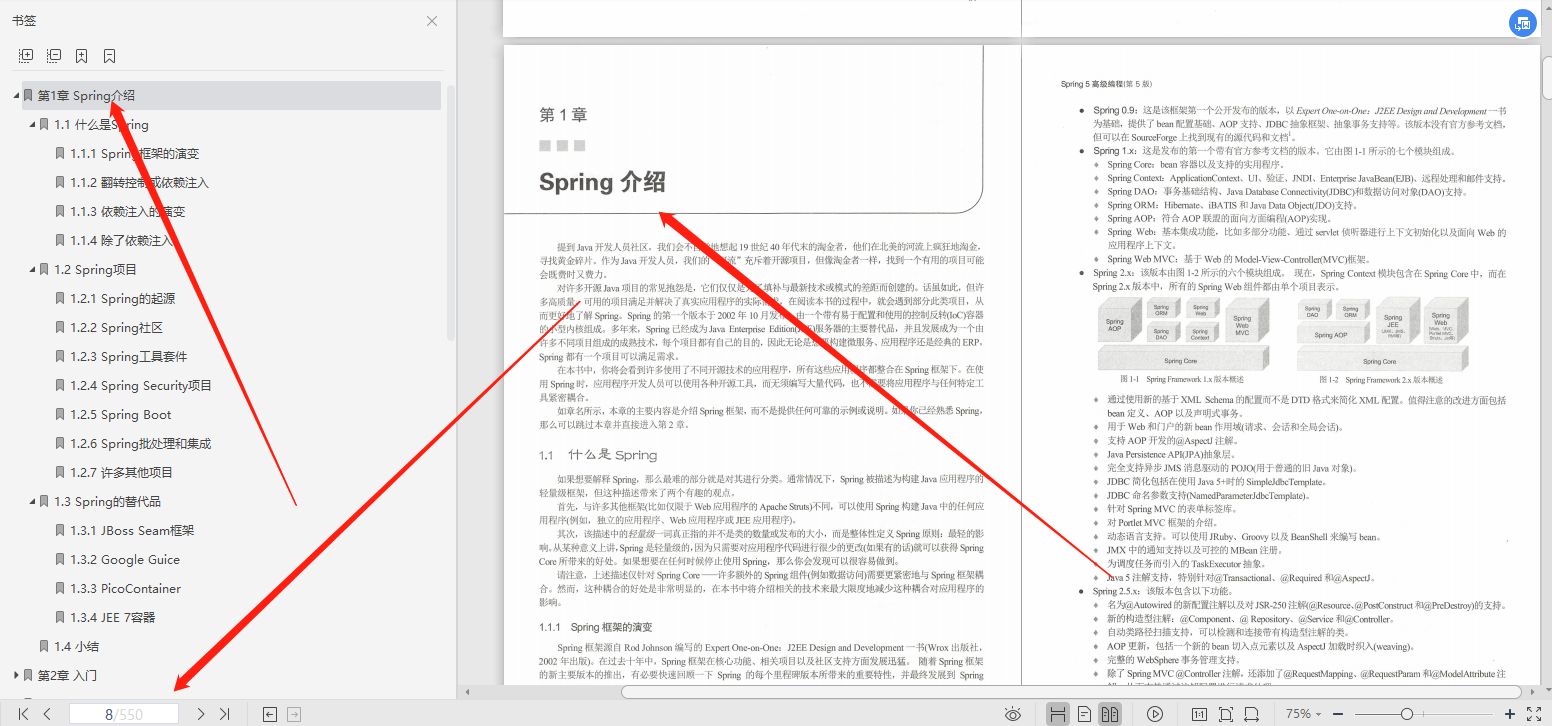Open 1.2.6 Spring批处理和集成 bookmark
Screen dimensions: 1552x726
[140, 444]
